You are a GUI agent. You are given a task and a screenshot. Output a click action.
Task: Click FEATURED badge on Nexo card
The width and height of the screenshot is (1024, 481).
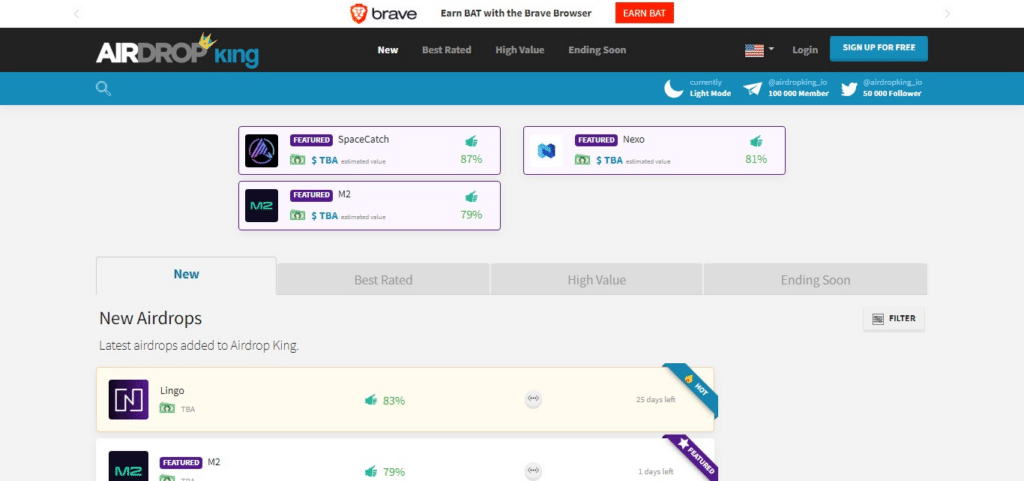[x=596, y=140]
